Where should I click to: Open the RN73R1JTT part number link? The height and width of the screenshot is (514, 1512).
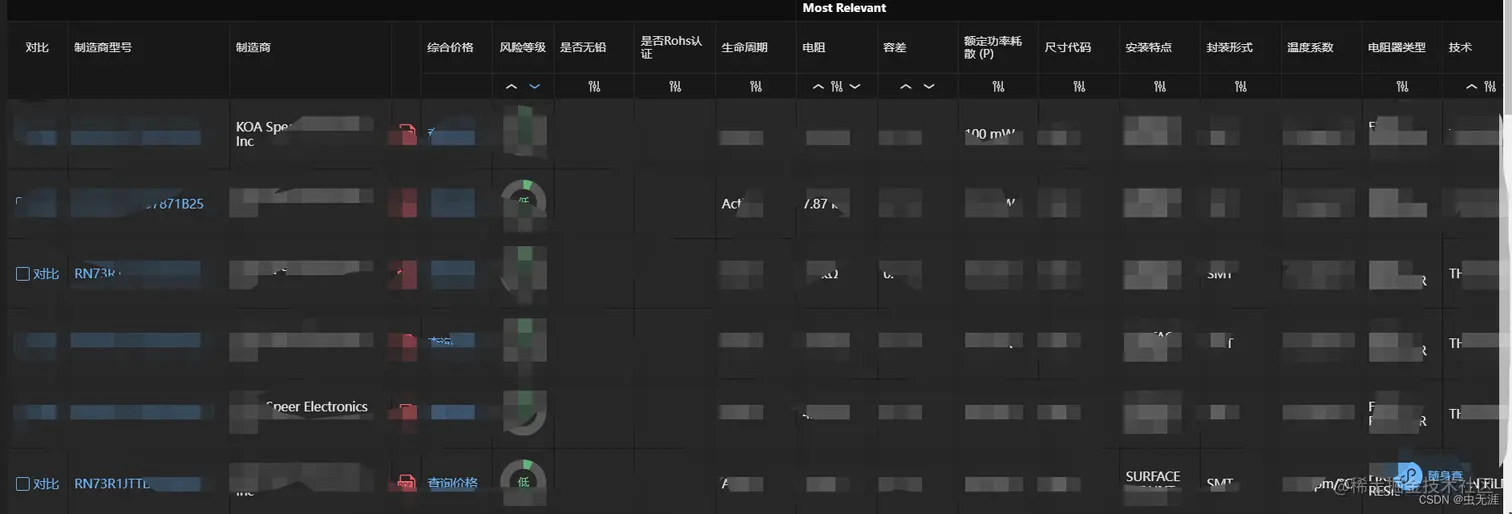click(x=113, y=484)
